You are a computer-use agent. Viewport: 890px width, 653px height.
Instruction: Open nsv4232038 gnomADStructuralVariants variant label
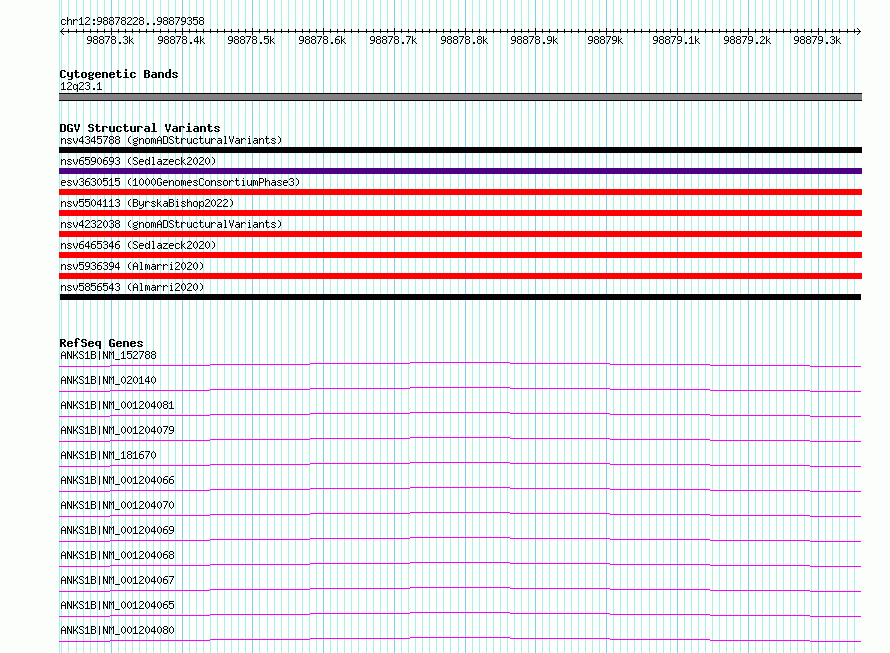coord(171,224)
